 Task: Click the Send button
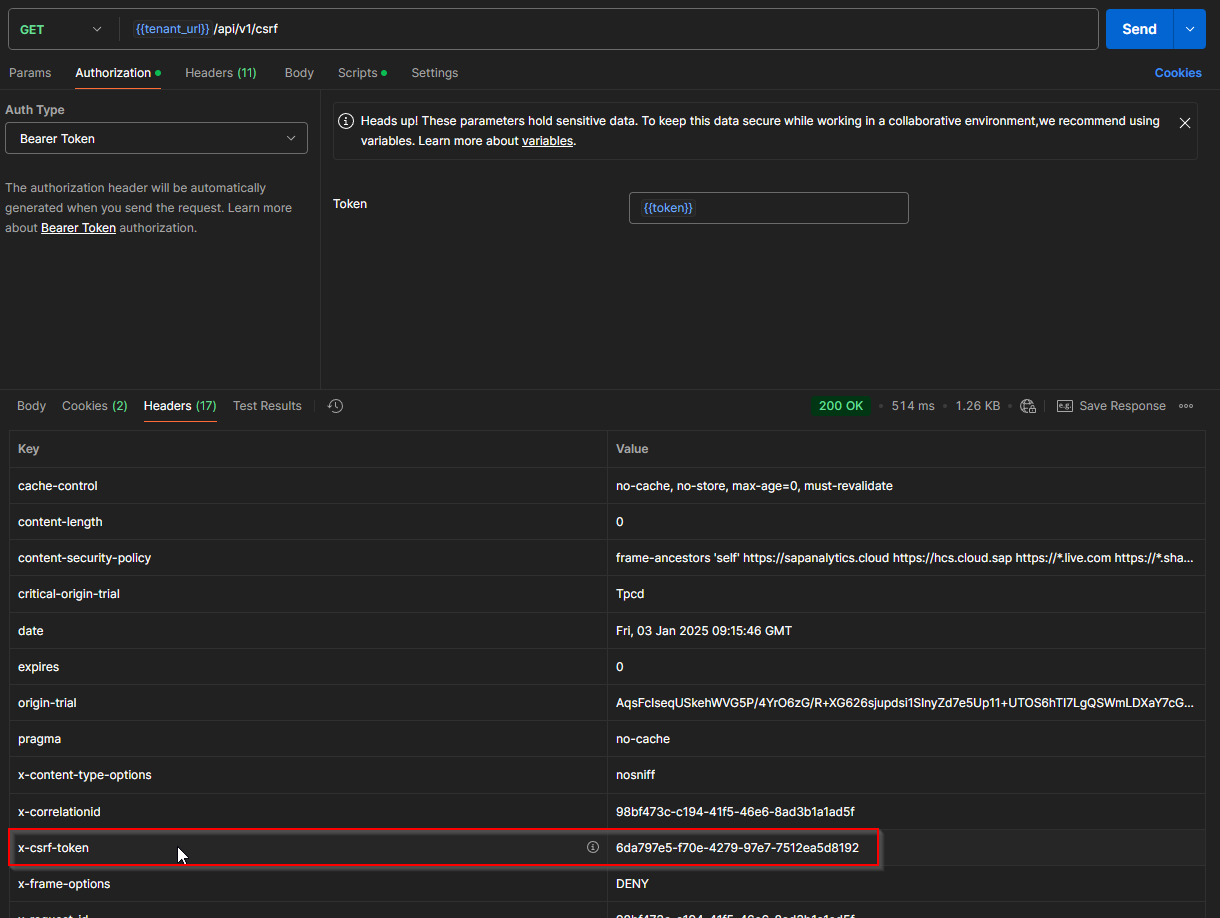(1139, 29)
